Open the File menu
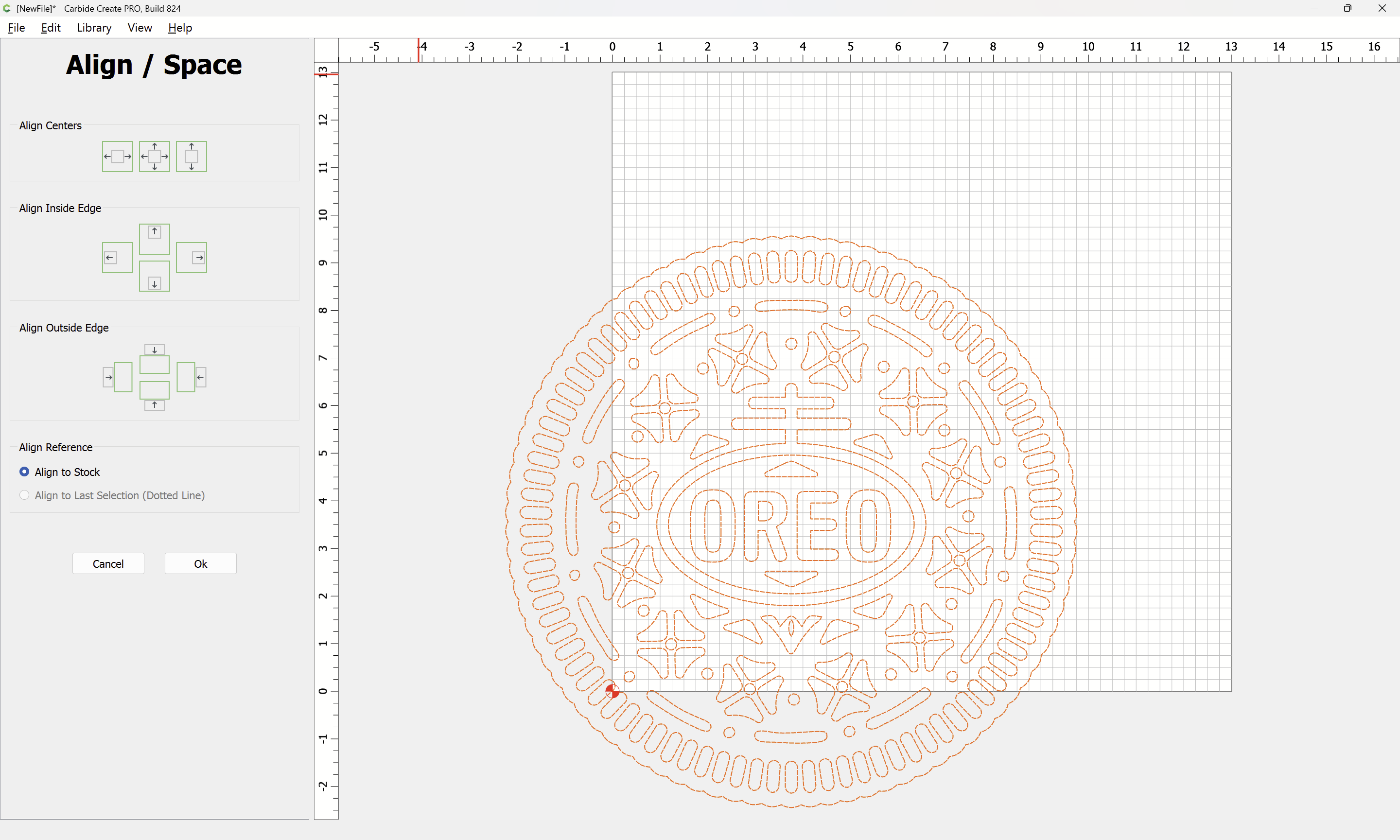This screenshot has width=1400, height=840. tap(16, 28)
